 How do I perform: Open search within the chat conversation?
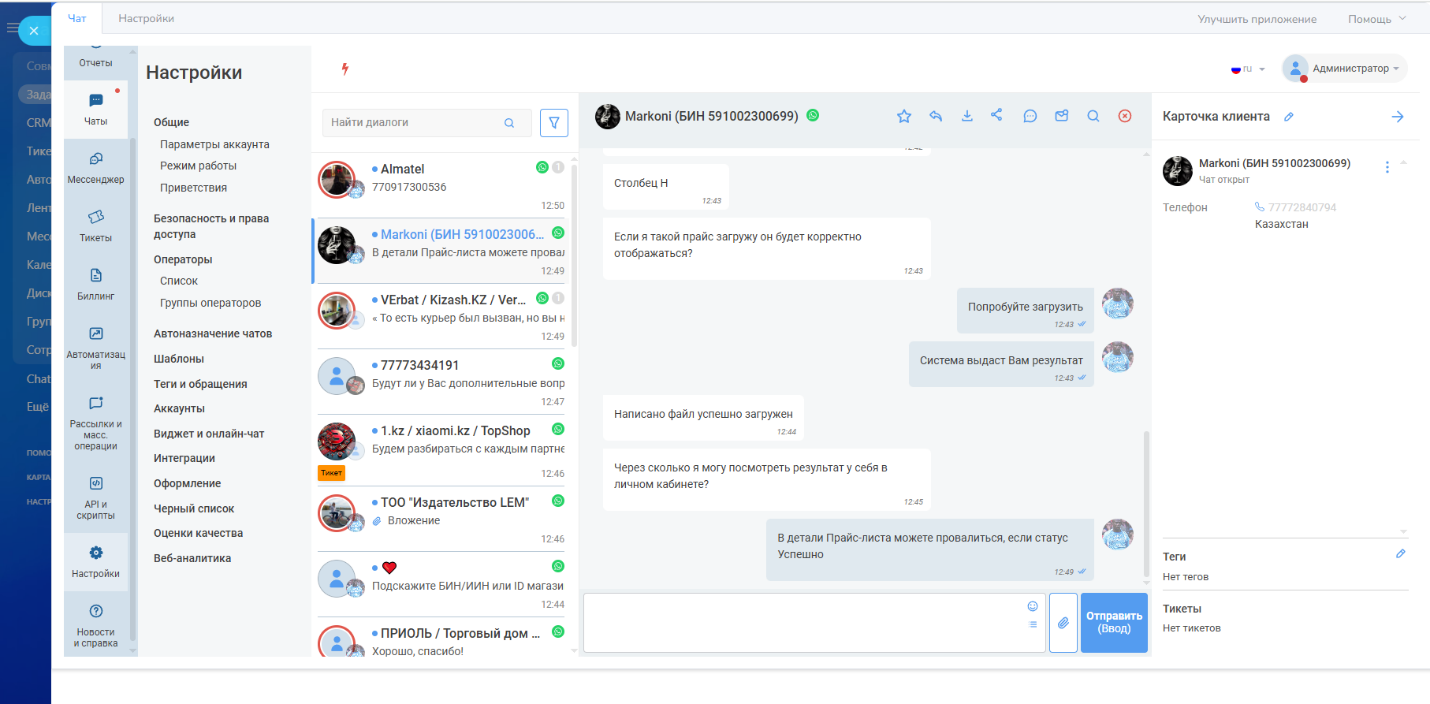coord(1093,116)
